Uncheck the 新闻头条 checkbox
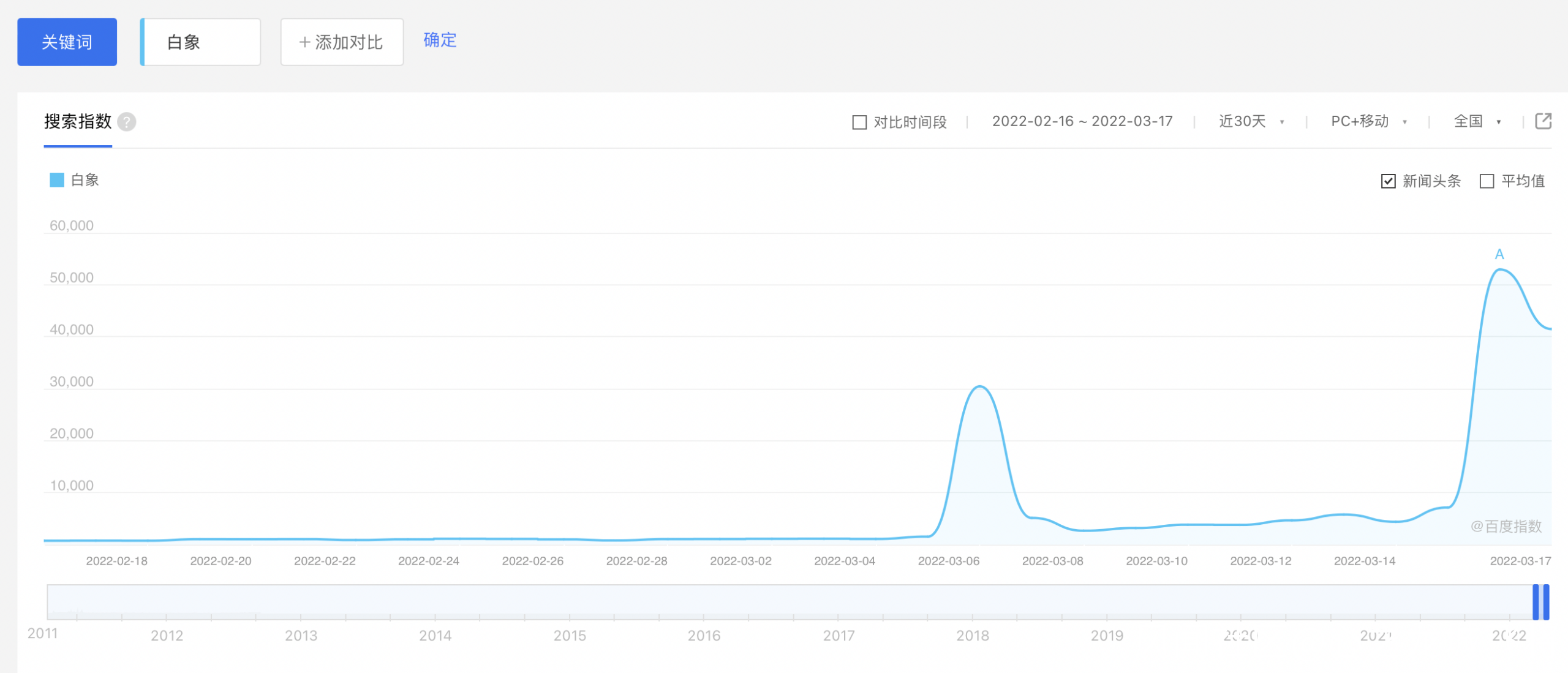Image resolution: width=1568 pixels, height=673 pixels. (1388, 181)
